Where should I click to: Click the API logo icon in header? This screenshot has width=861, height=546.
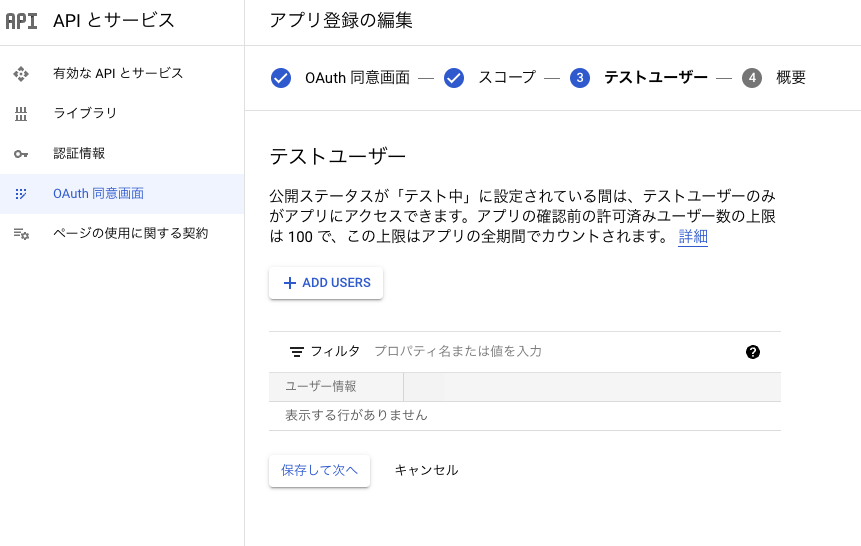click(x=21, y=21)
